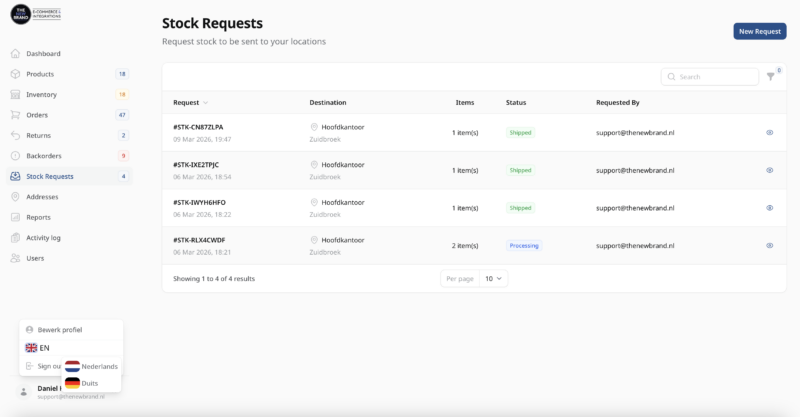This screenshot has width=800, height=417.
Task: Click the search magnifier icon
Action: (671, 77)
